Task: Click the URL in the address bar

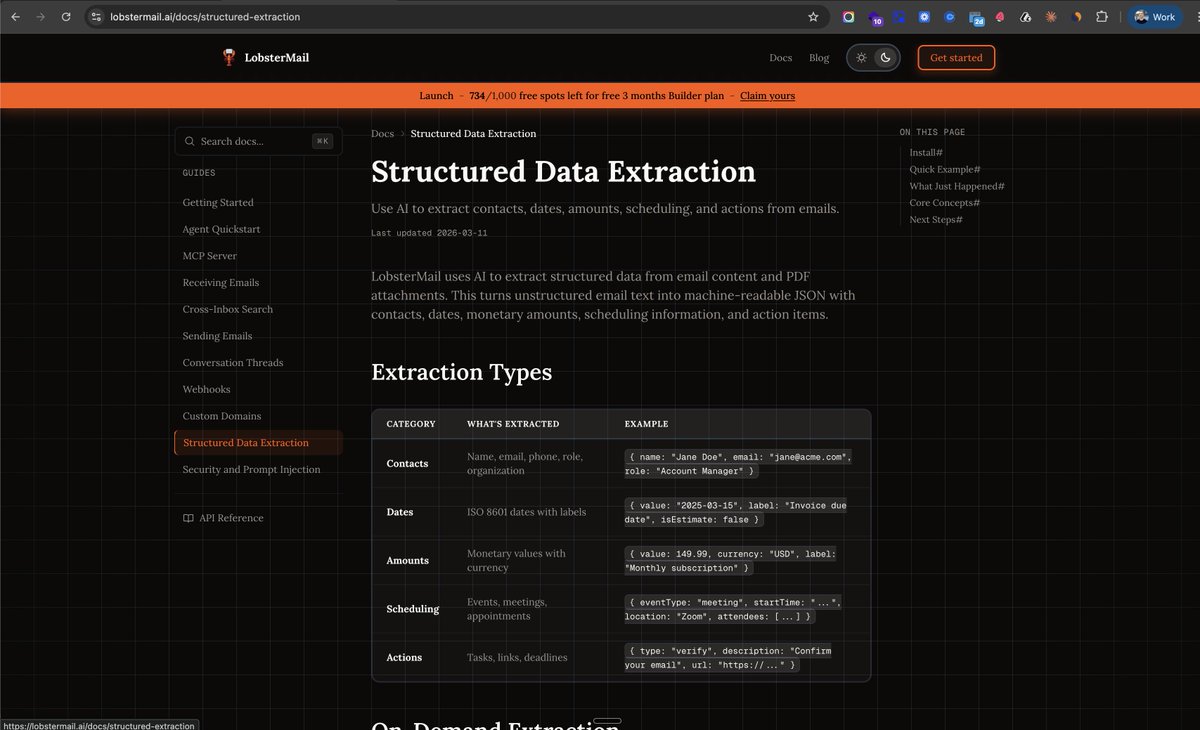Action: tap(205, 17)
